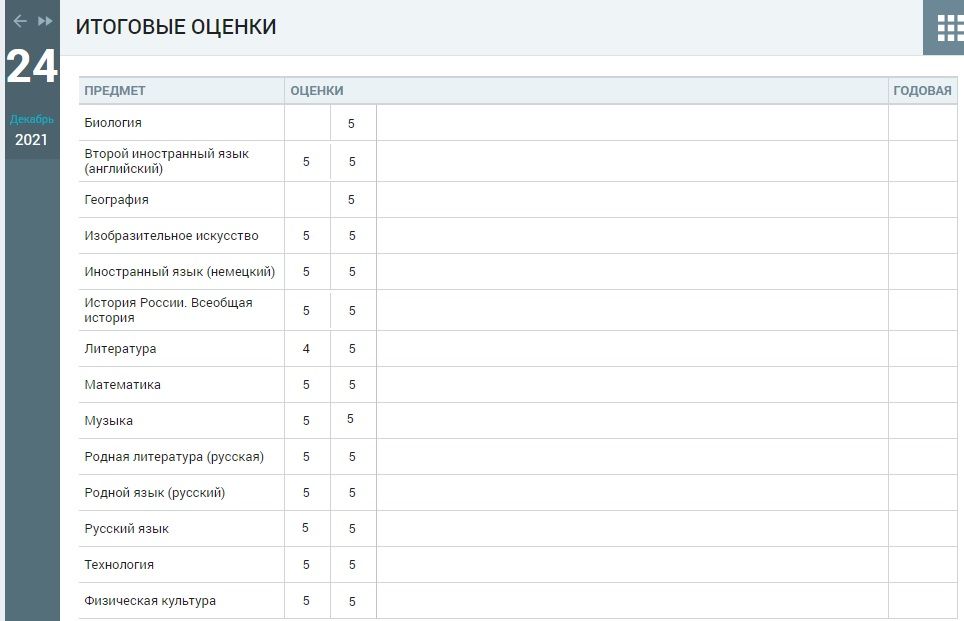Screen dimensions: 964x621
Task: Select Иностранный язык (немецкий) row
Action: pos(179,272)
